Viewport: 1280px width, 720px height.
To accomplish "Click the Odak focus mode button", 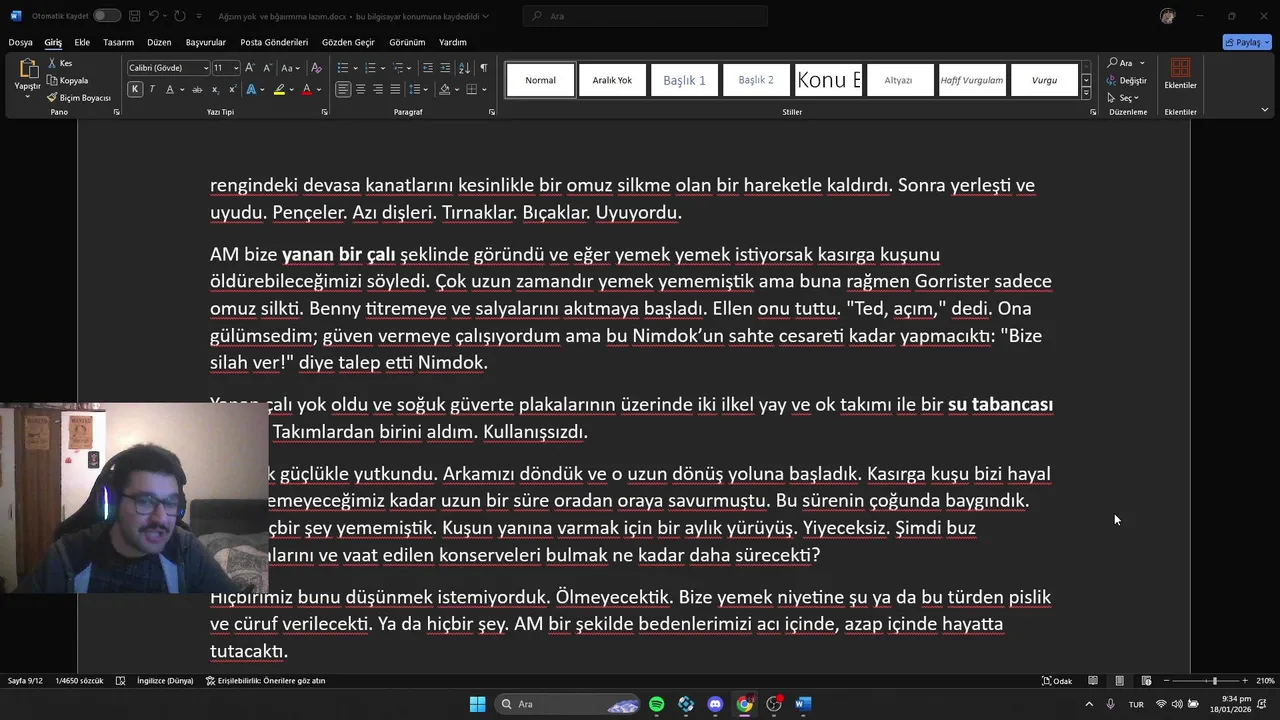I will [x=1057, y=681].
